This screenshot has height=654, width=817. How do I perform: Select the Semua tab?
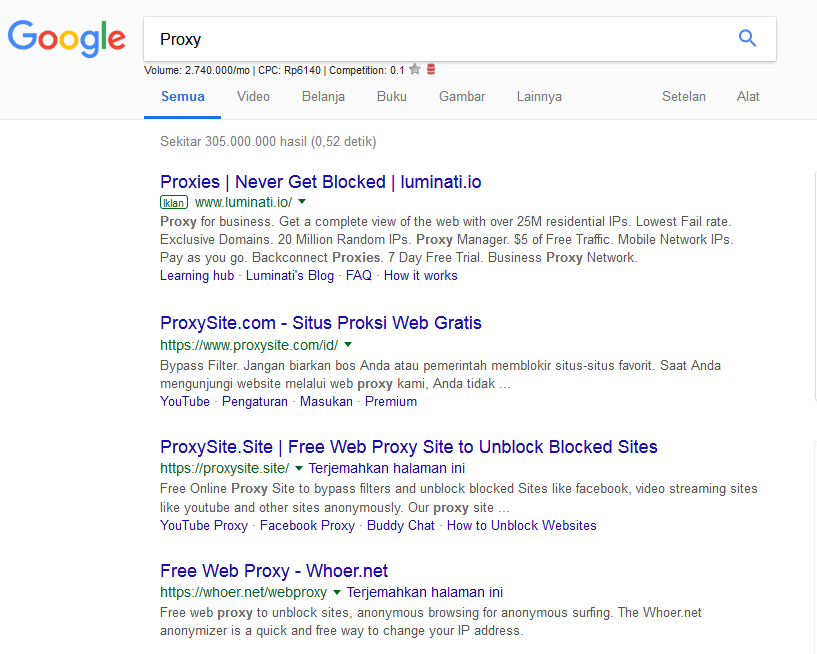(182, 96)
